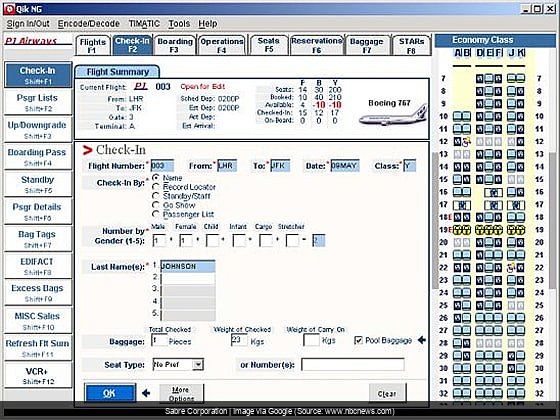Uncheck the Pool Baggage checkbox
This screenshot has width=560, height=420.
click(358, 340)
